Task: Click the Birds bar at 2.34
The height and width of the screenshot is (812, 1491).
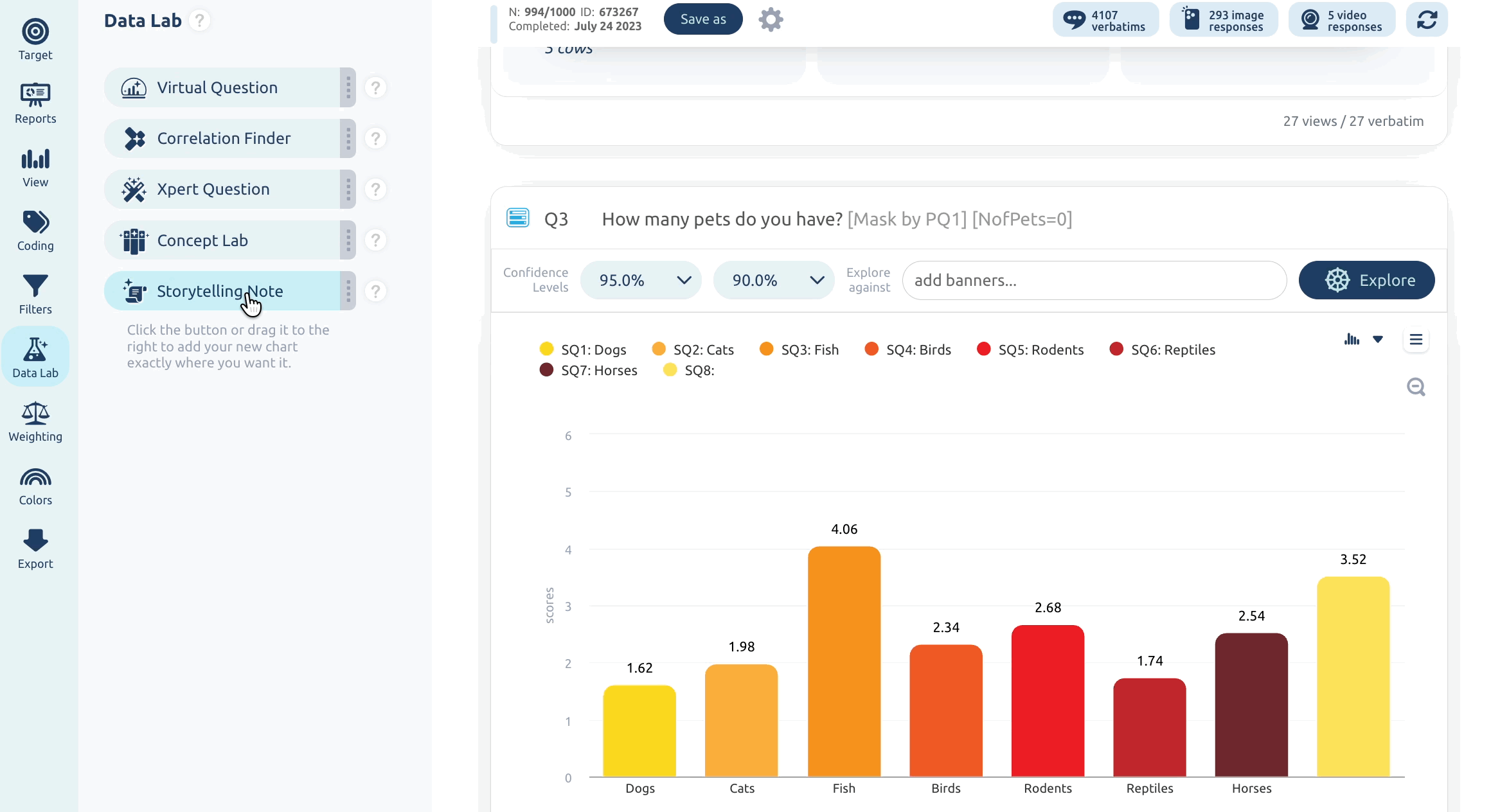Action: 946,710
